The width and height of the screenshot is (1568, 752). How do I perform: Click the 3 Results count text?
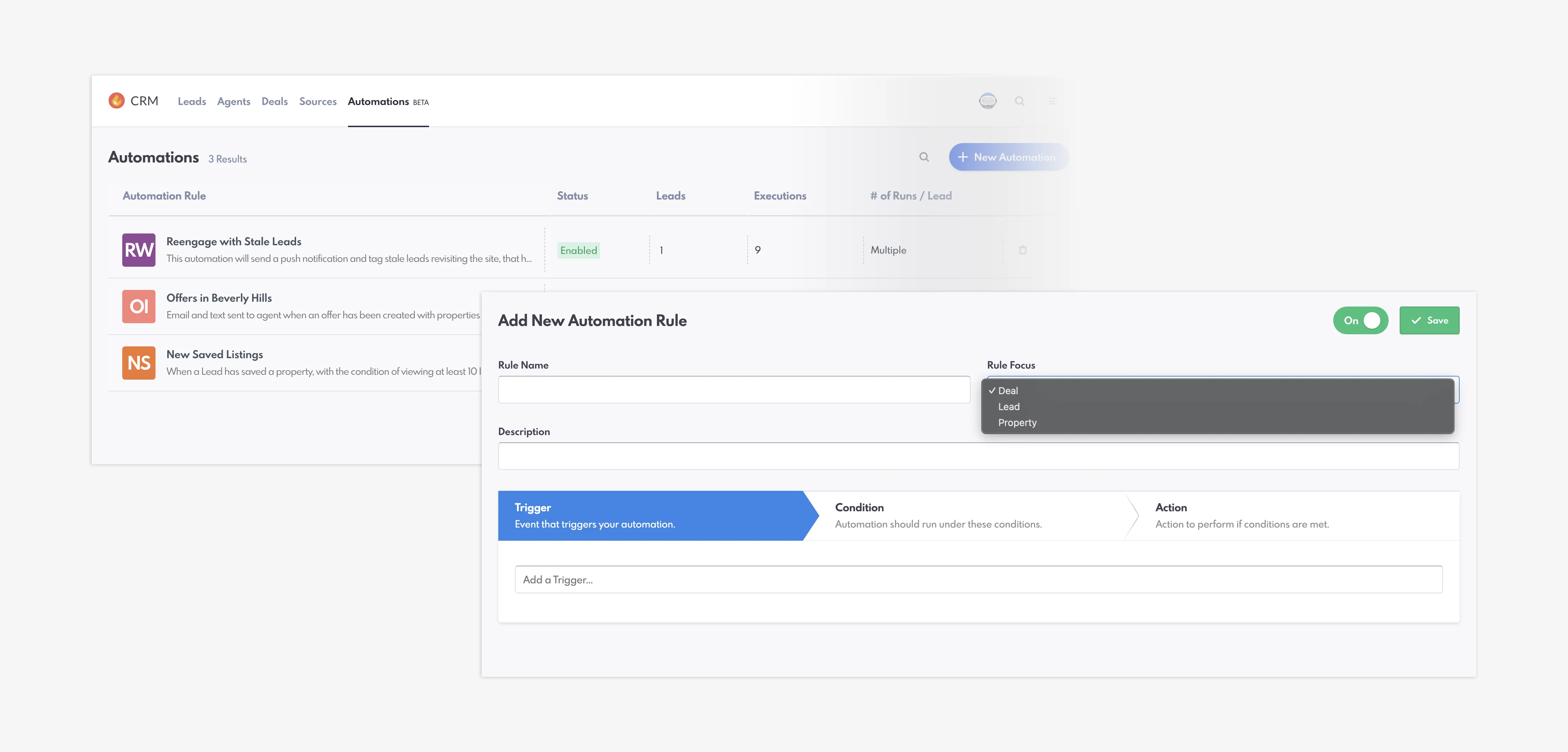tap(228, 159)
